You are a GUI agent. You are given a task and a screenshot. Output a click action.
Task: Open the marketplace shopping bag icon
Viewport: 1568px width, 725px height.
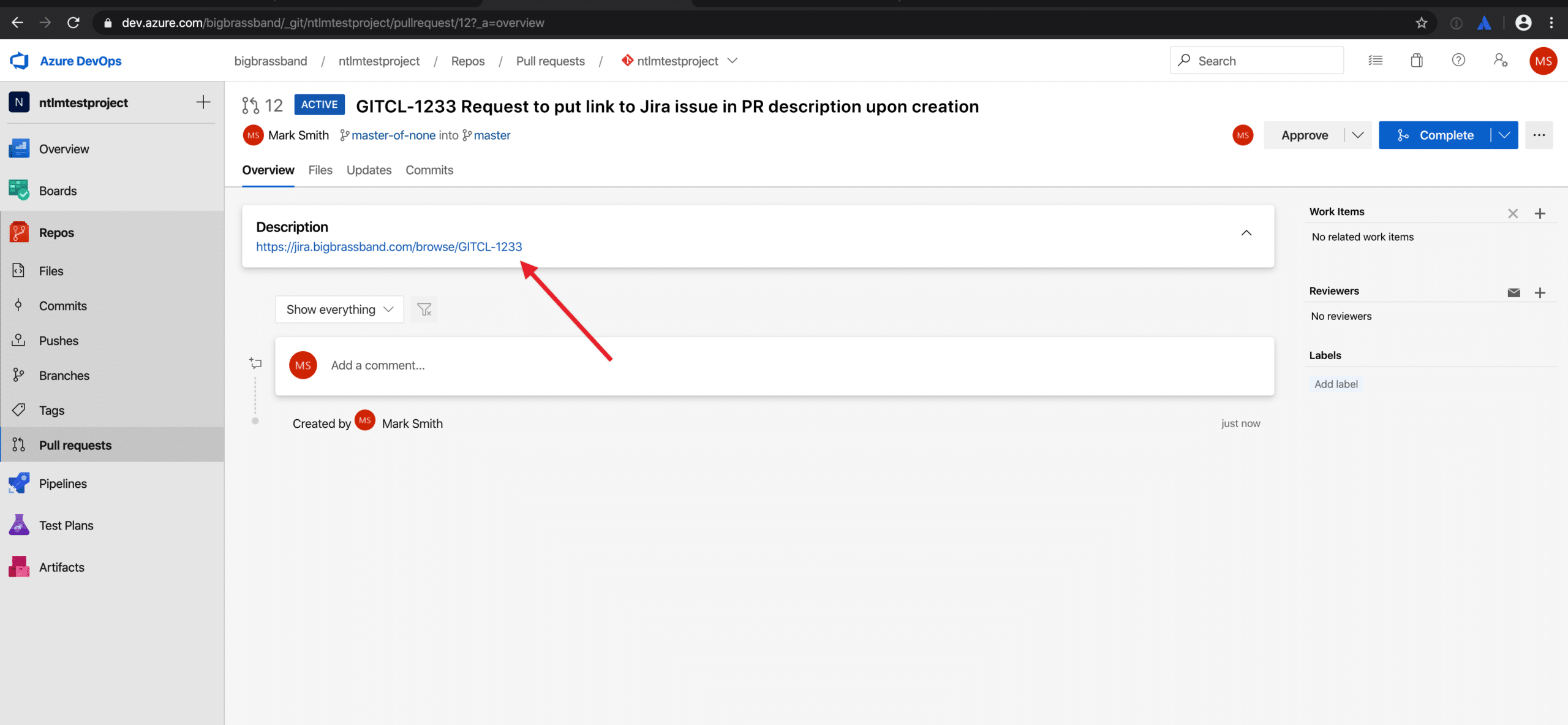(1417, 60)
